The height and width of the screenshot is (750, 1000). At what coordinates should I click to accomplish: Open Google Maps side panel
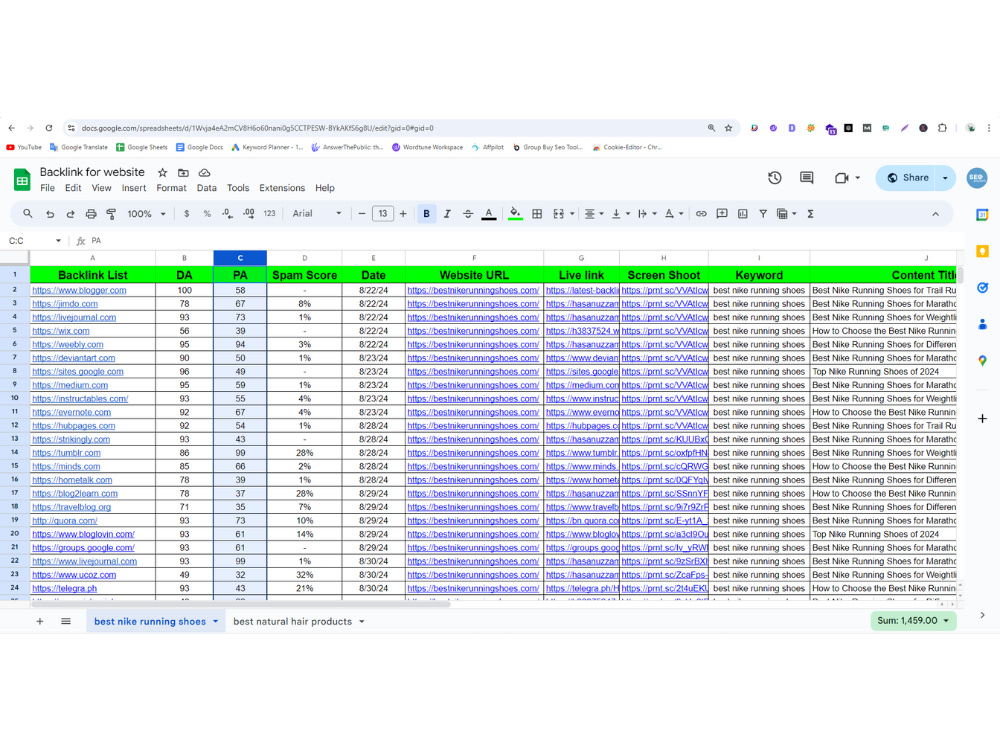[x=982, y=361]
